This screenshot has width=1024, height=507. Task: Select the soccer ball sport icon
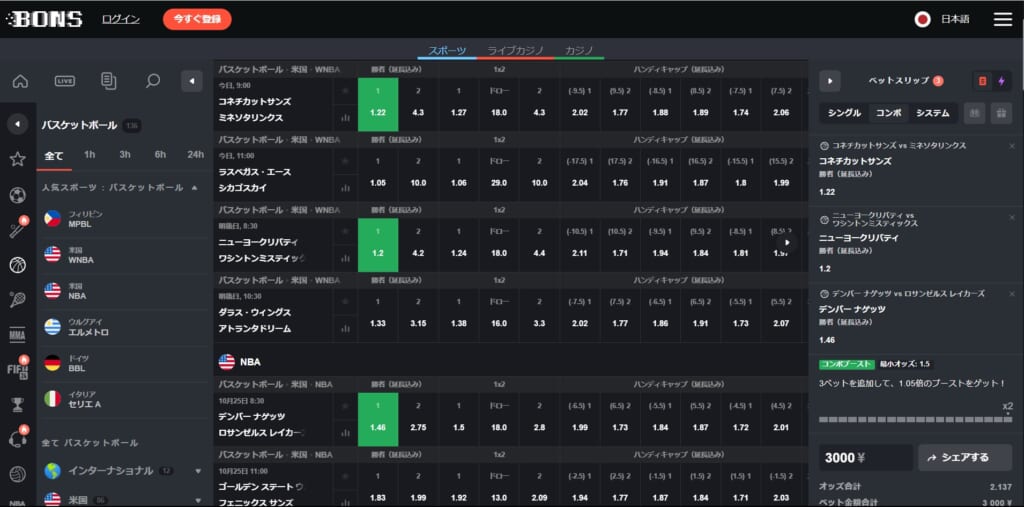[17, 195]
